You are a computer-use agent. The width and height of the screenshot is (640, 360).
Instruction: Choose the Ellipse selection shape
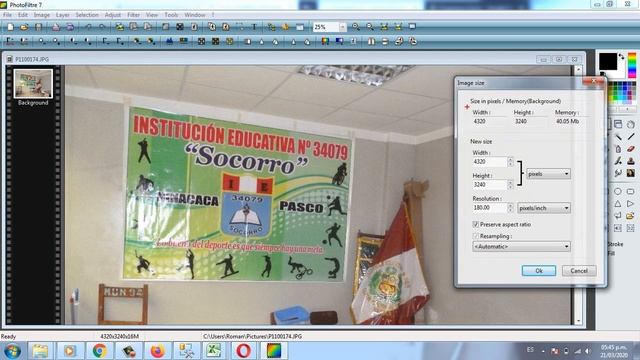[618, 191]
